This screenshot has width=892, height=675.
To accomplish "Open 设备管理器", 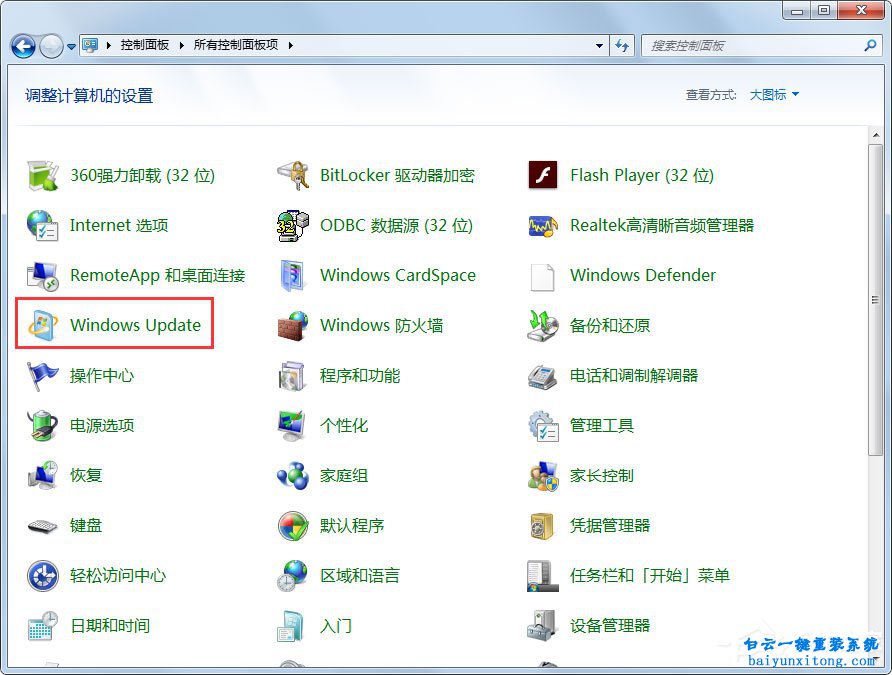I will coord(608,624).
